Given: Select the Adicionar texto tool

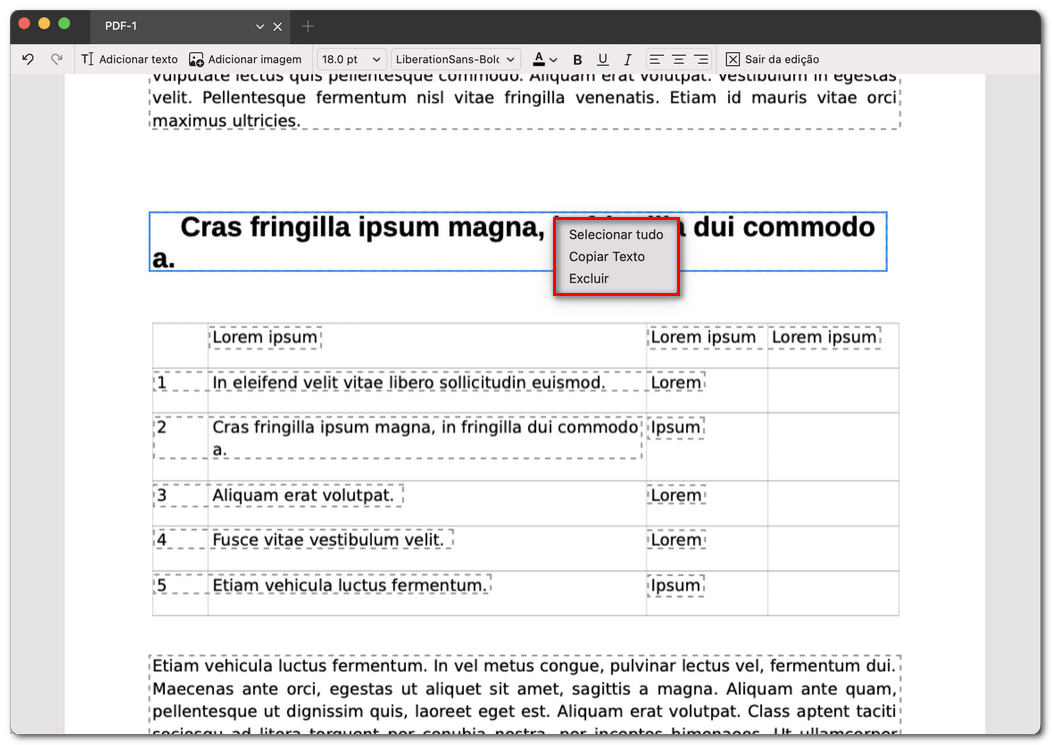Looking at the screenshot, I should click(x=129, y=59).
